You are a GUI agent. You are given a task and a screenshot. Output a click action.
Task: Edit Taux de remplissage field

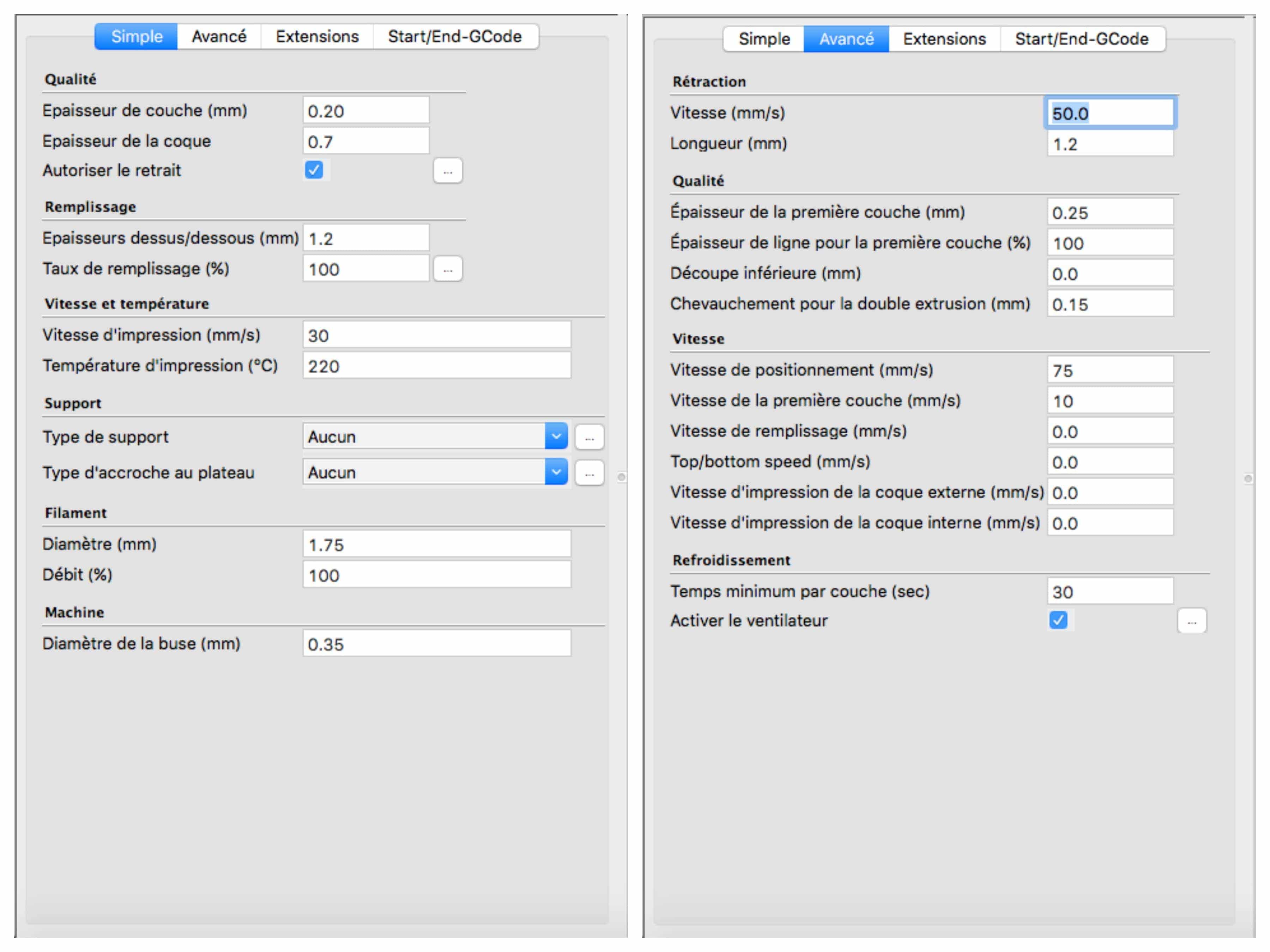click(366, 269)
